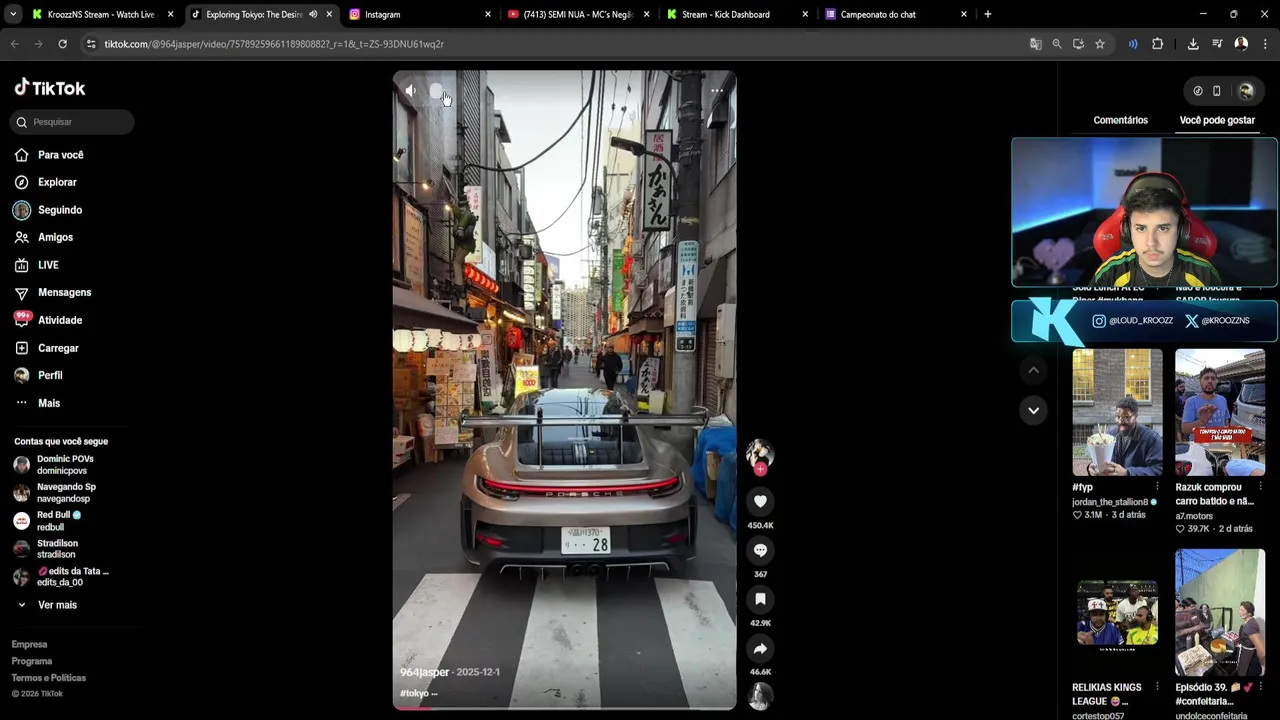Click the #tokyo hashtag in the caption
The height and width of the screenshot is (720, 1280).
click(x=414, y=693)
